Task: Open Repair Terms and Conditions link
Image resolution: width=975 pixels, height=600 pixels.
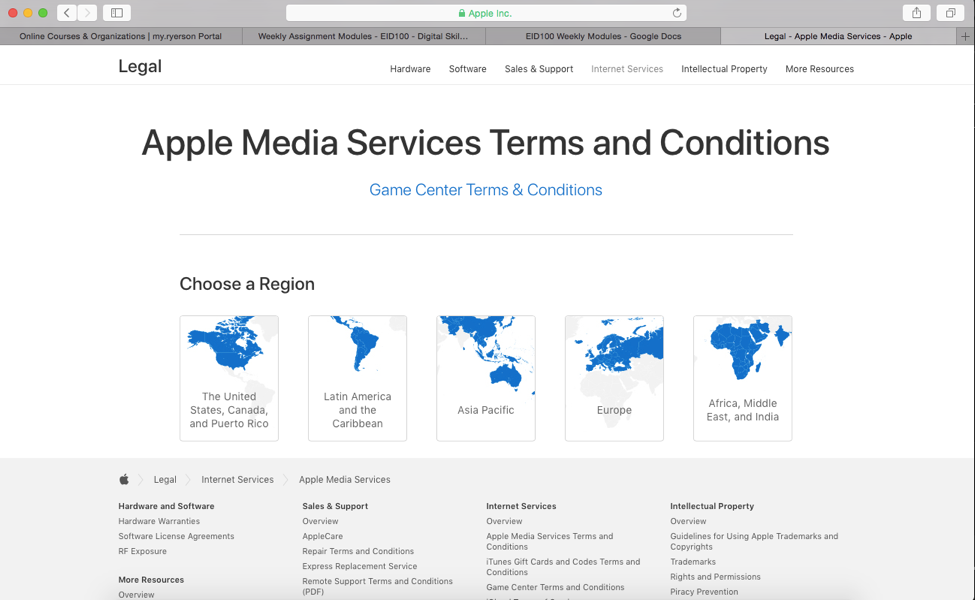Action: pos(358,551)
